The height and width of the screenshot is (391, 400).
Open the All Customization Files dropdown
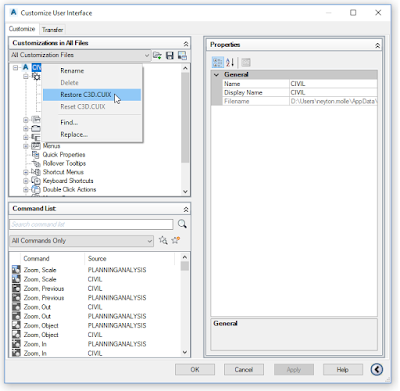coord(80,55)
